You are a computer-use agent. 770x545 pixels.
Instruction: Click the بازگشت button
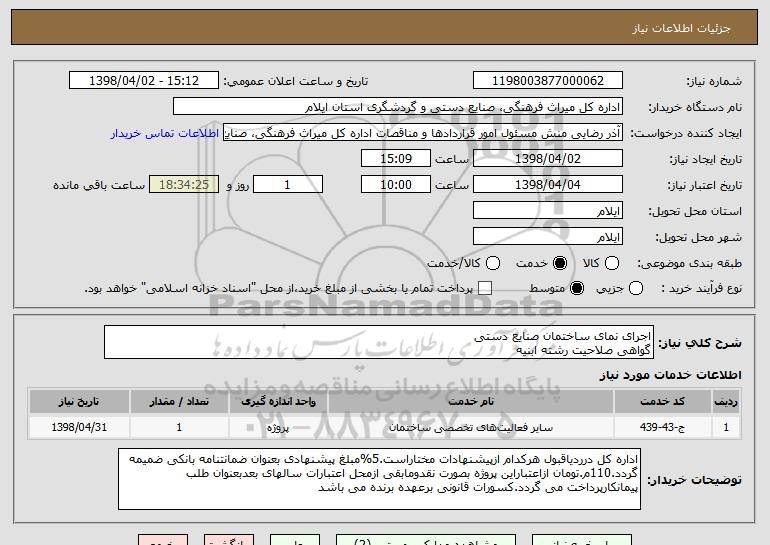point(229,540)
